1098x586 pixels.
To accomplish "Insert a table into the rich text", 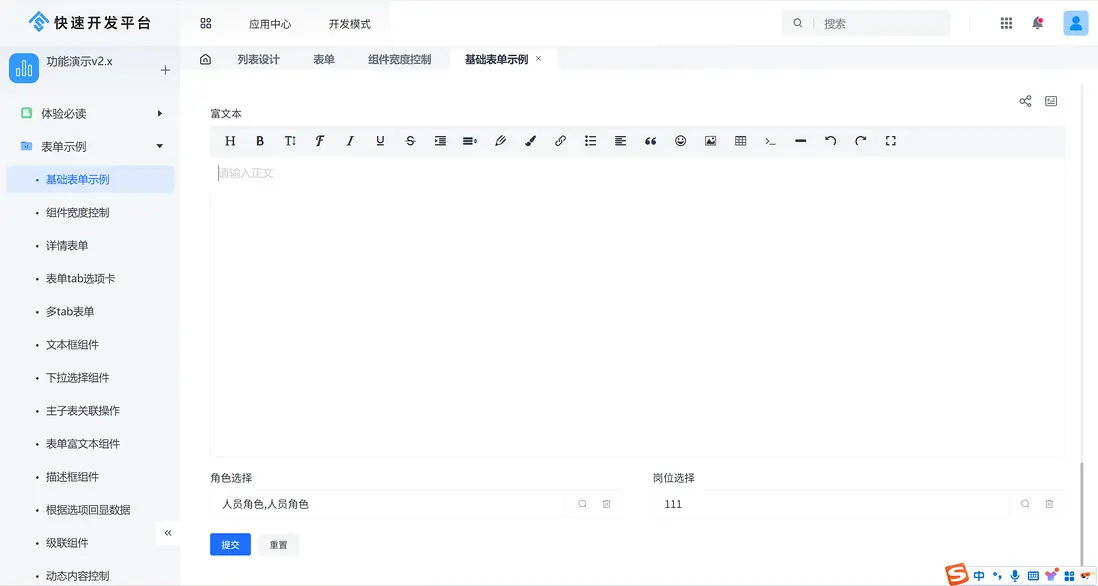I will point(740,141).
